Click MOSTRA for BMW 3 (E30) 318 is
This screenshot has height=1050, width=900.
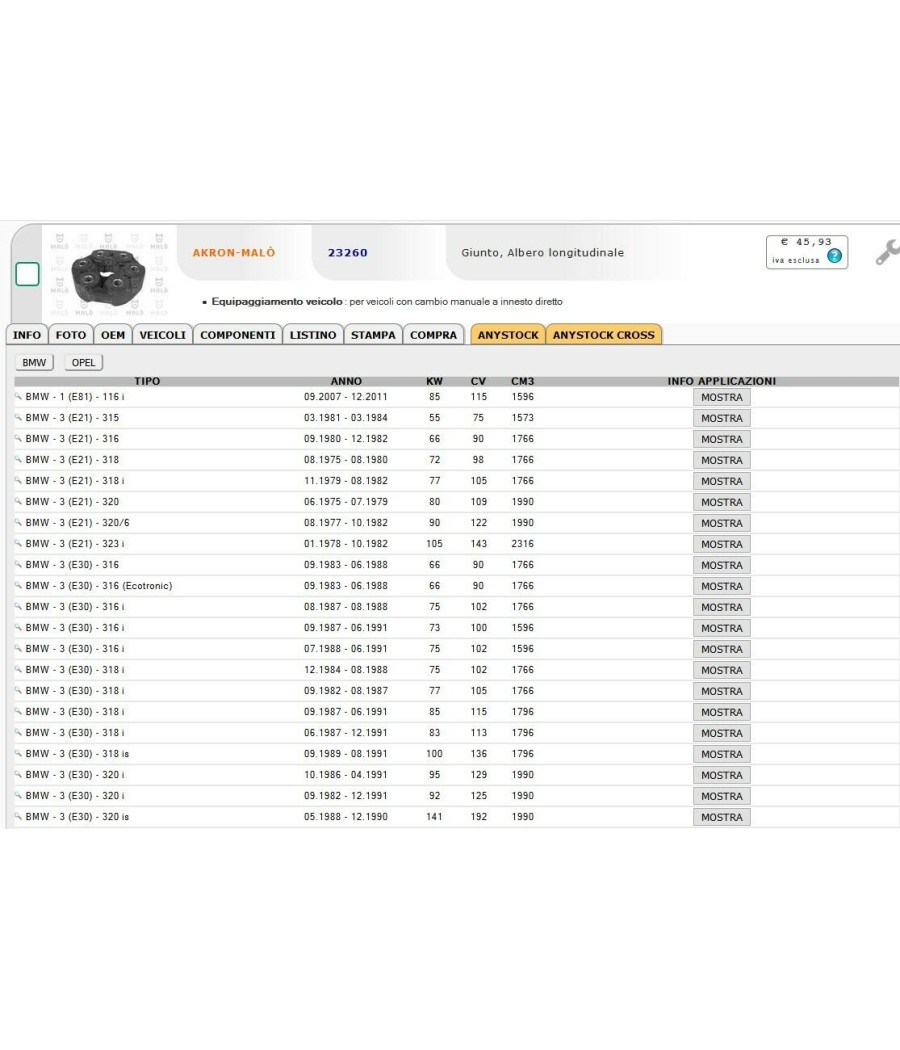(x=722, y=754)
